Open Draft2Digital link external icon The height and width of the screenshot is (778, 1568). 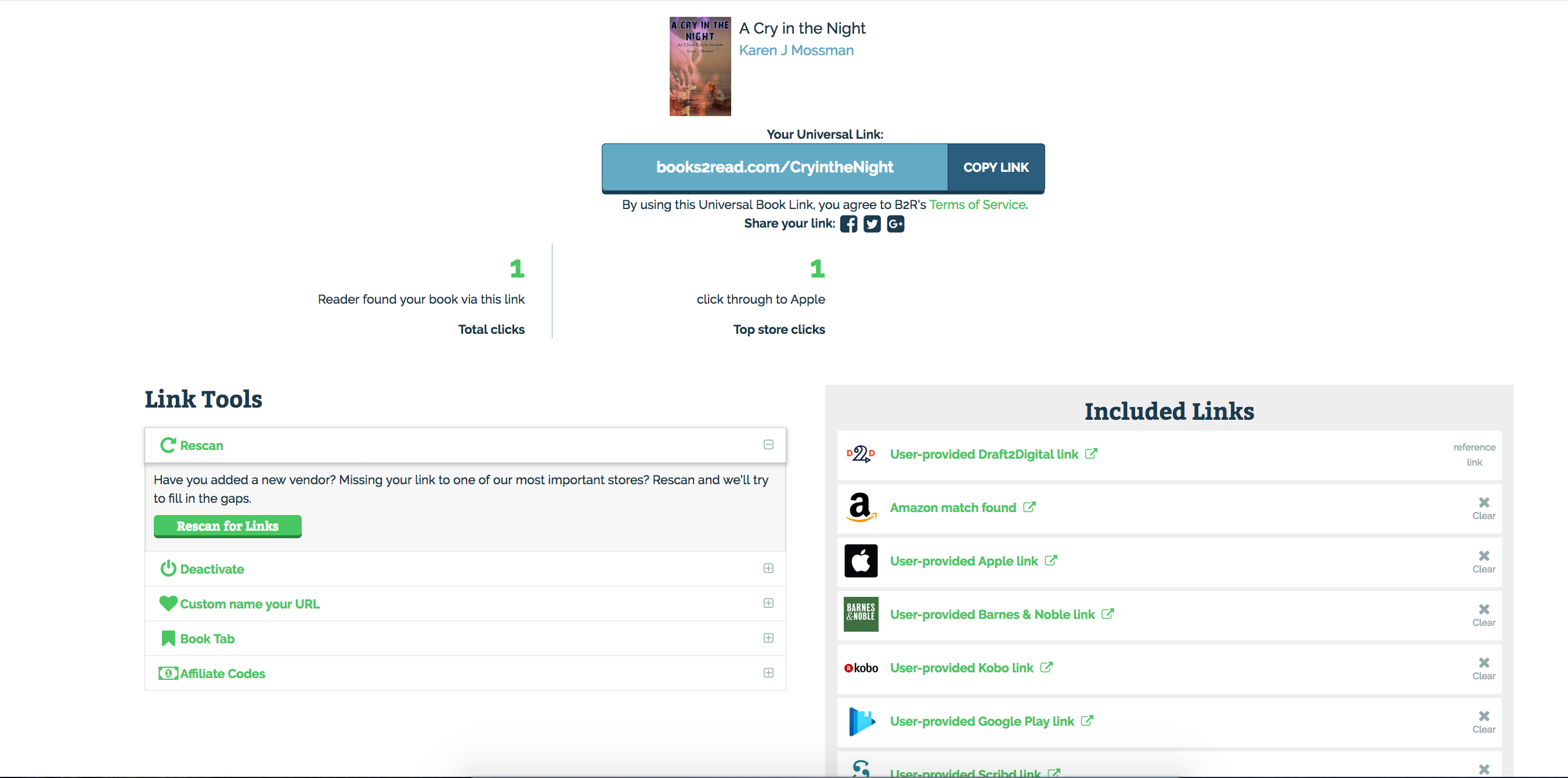click(x=1092, y=453)
